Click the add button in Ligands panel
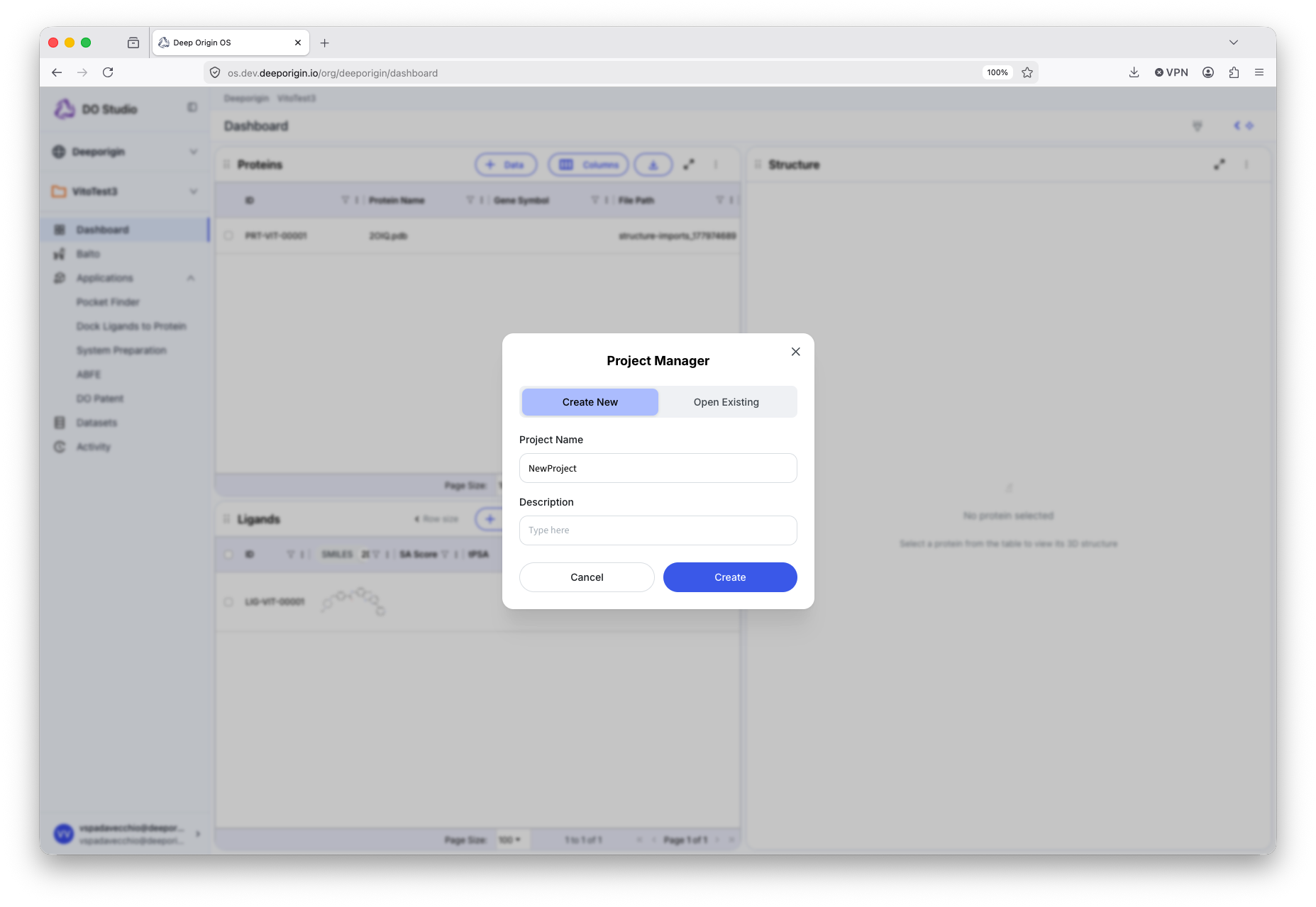The image size is (1316, 907). pyautogui.click(x=490, y=519)
